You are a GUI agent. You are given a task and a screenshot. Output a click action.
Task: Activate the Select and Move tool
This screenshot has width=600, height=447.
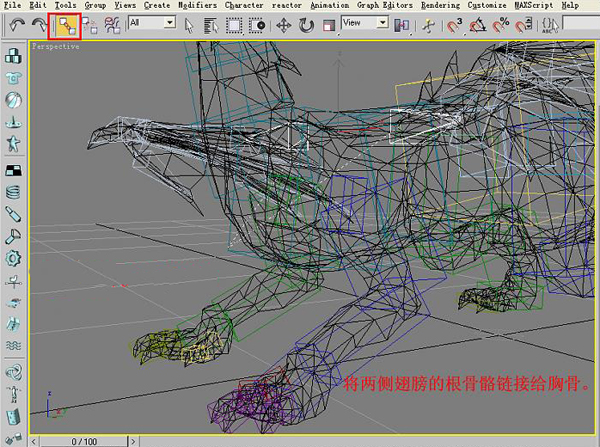pyautogui.click(x=284, y=26)
